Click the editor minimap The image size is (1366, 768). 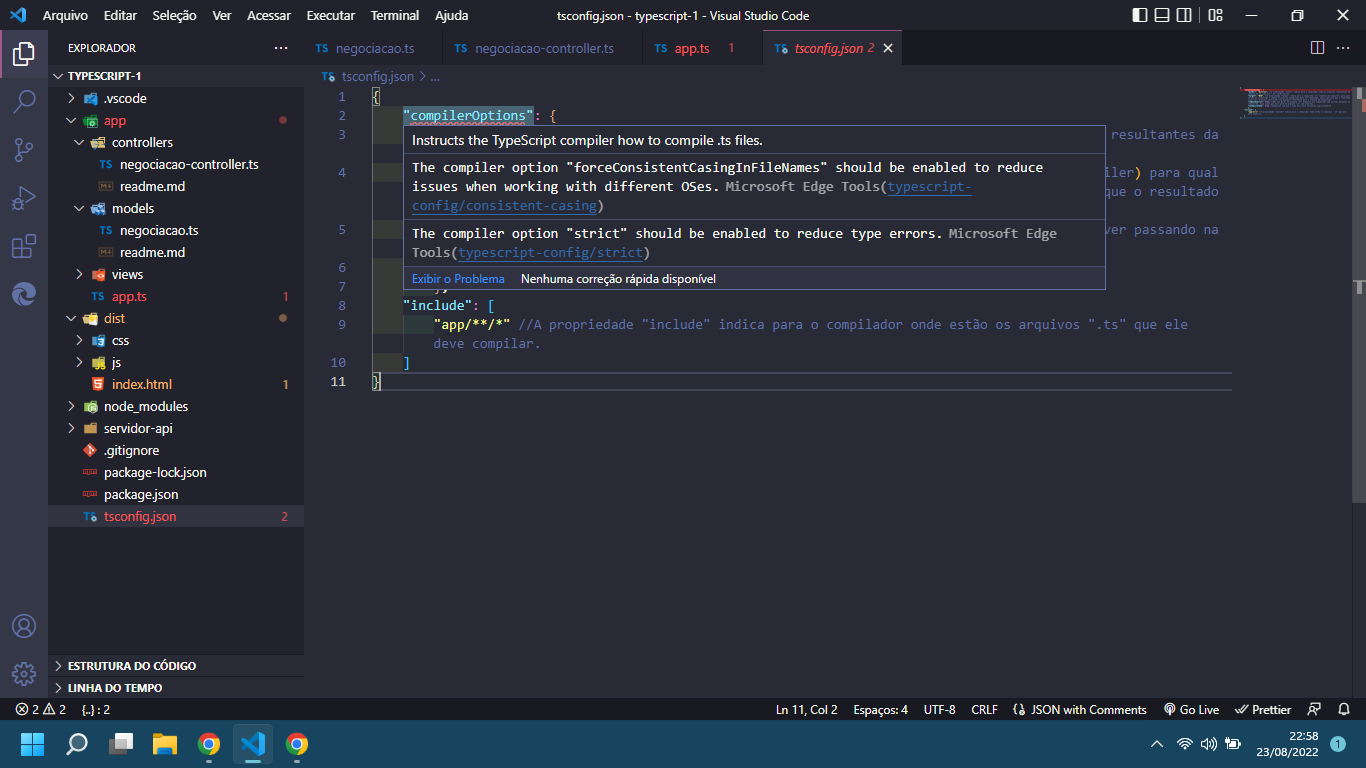click(x=1294, y=102)
